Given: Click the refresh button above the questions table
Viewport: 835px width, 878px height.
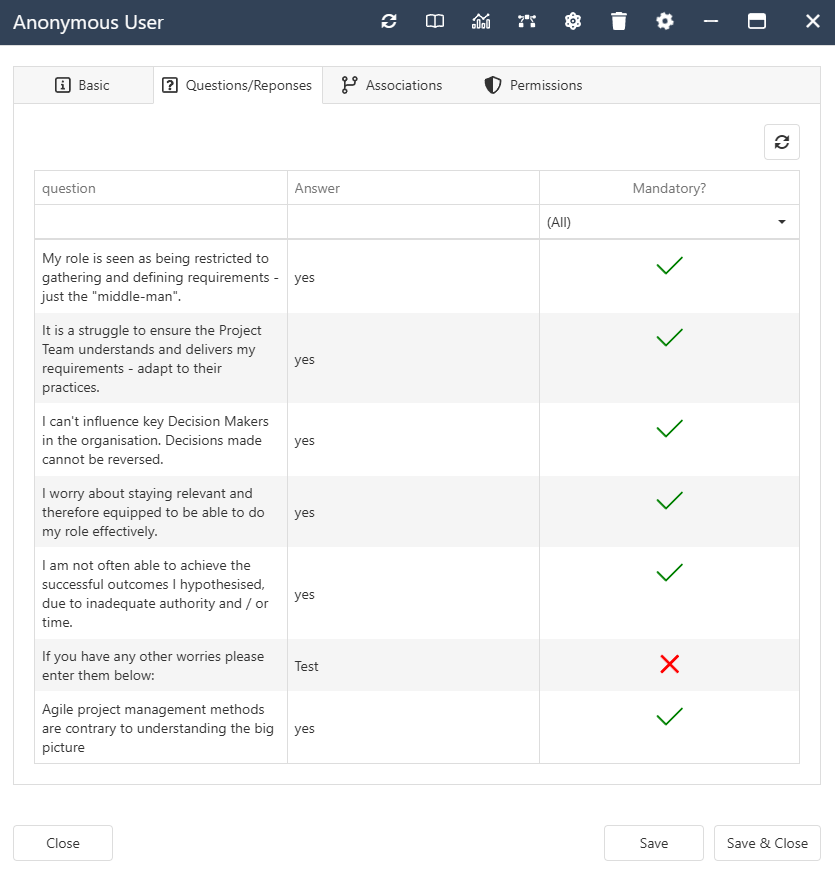Looking at the screenshot, I should point(781,141).
